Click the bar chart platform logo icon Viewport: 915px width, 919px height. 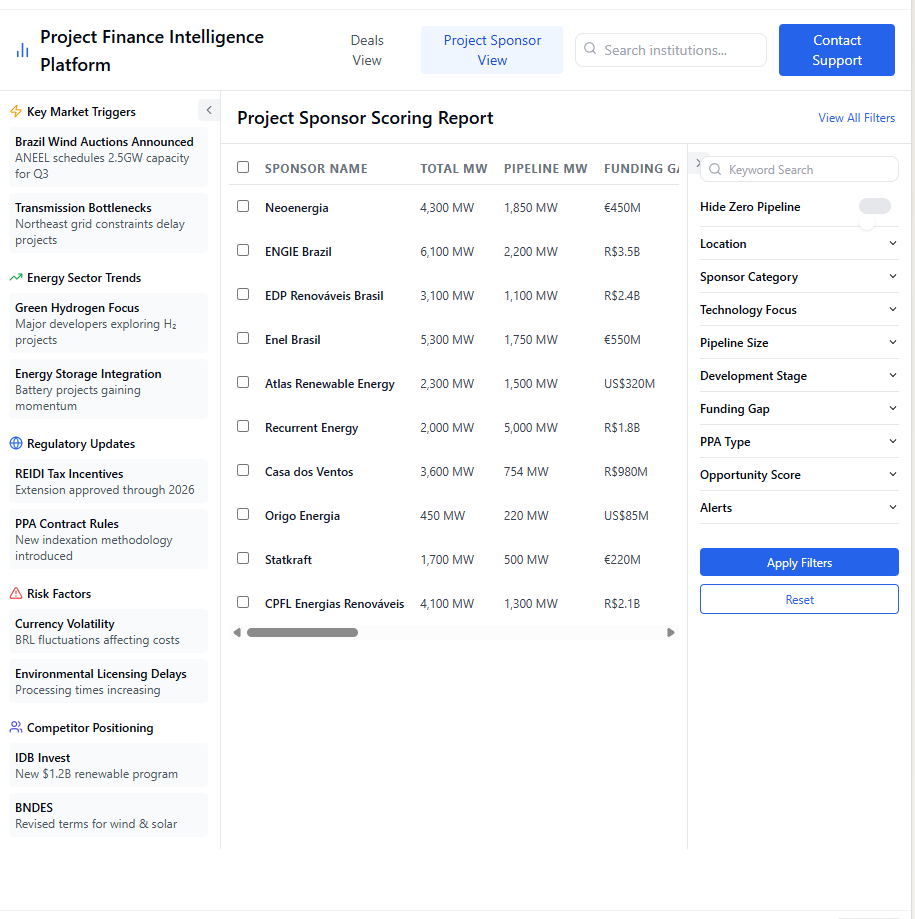pyautogui.click(x=22, y=51)
